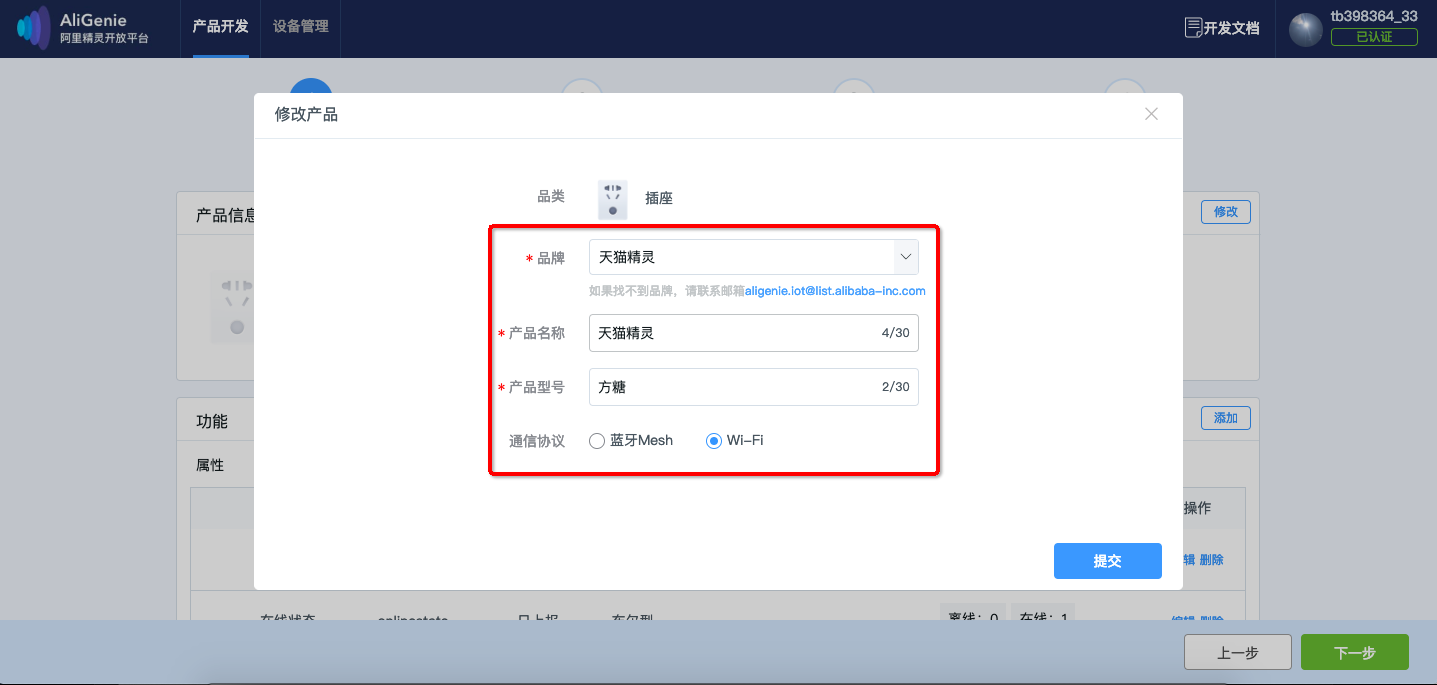
Task: Select the 蓝牙Mesh radio option
Action: (597, 441)
